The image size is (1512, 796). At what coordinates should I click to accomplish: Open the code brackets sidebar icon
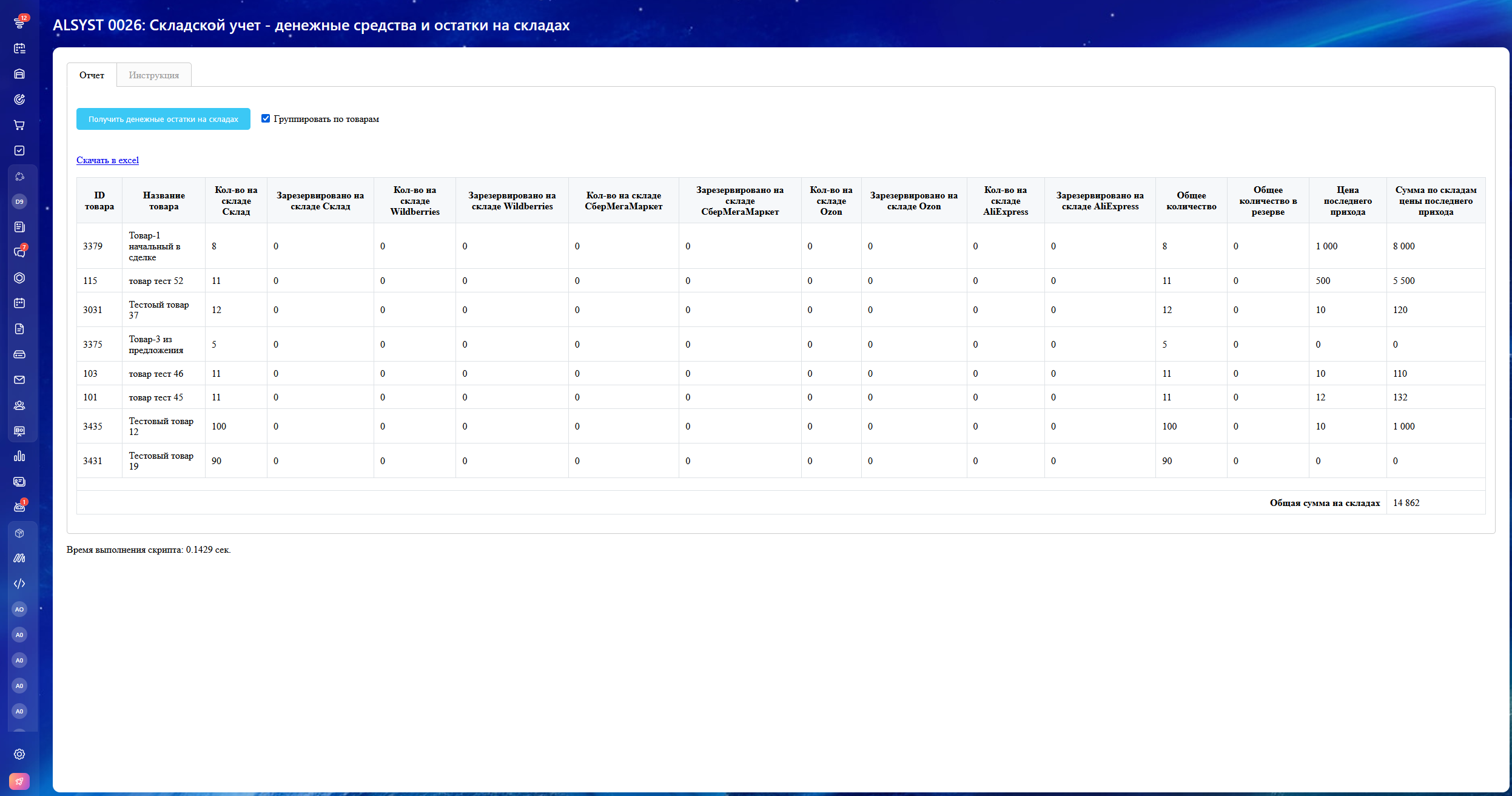pyautogui.click(x=19, y=584)
